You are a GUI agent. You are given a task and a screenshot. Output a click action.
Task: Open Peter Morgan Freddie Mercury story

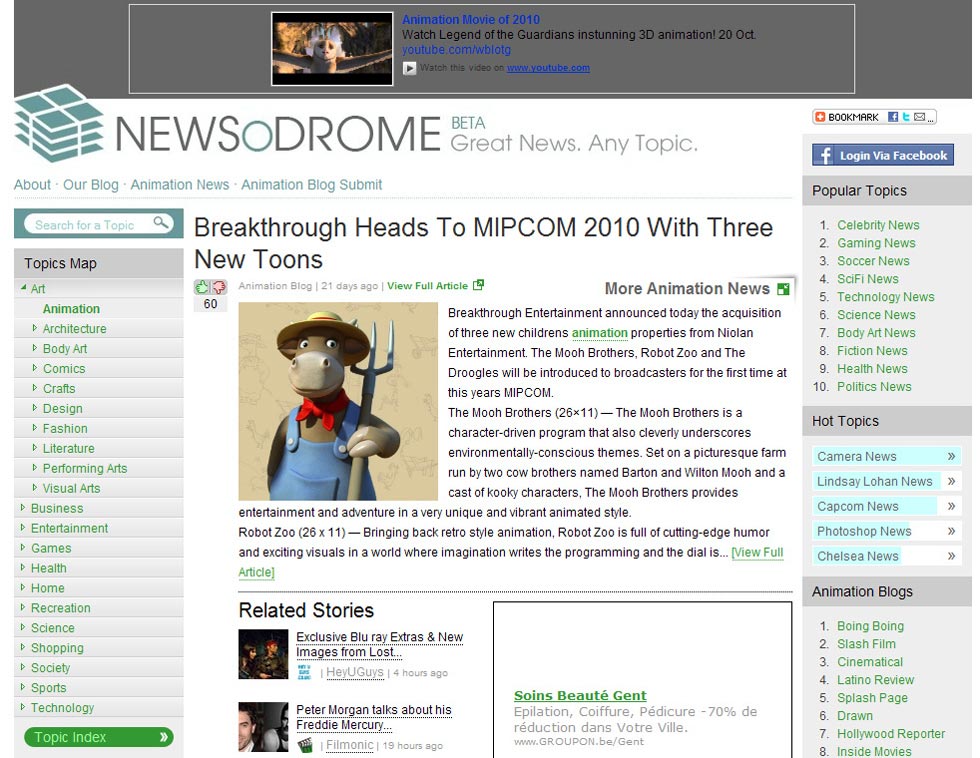pyautogui.click(x=374, y=717)
